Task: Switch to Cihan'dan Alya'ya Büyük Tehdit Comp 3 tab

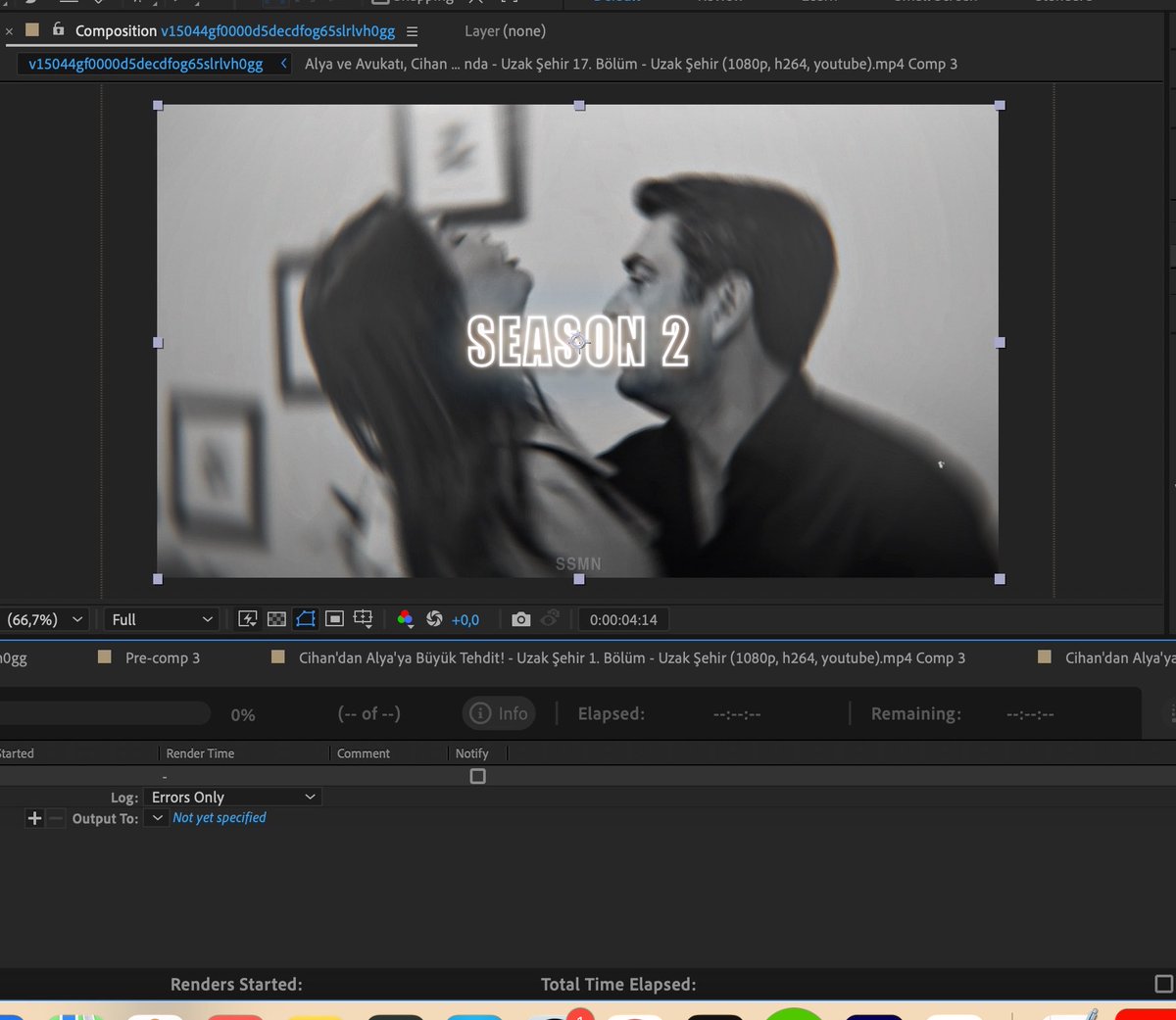Action: pos(631,657)
